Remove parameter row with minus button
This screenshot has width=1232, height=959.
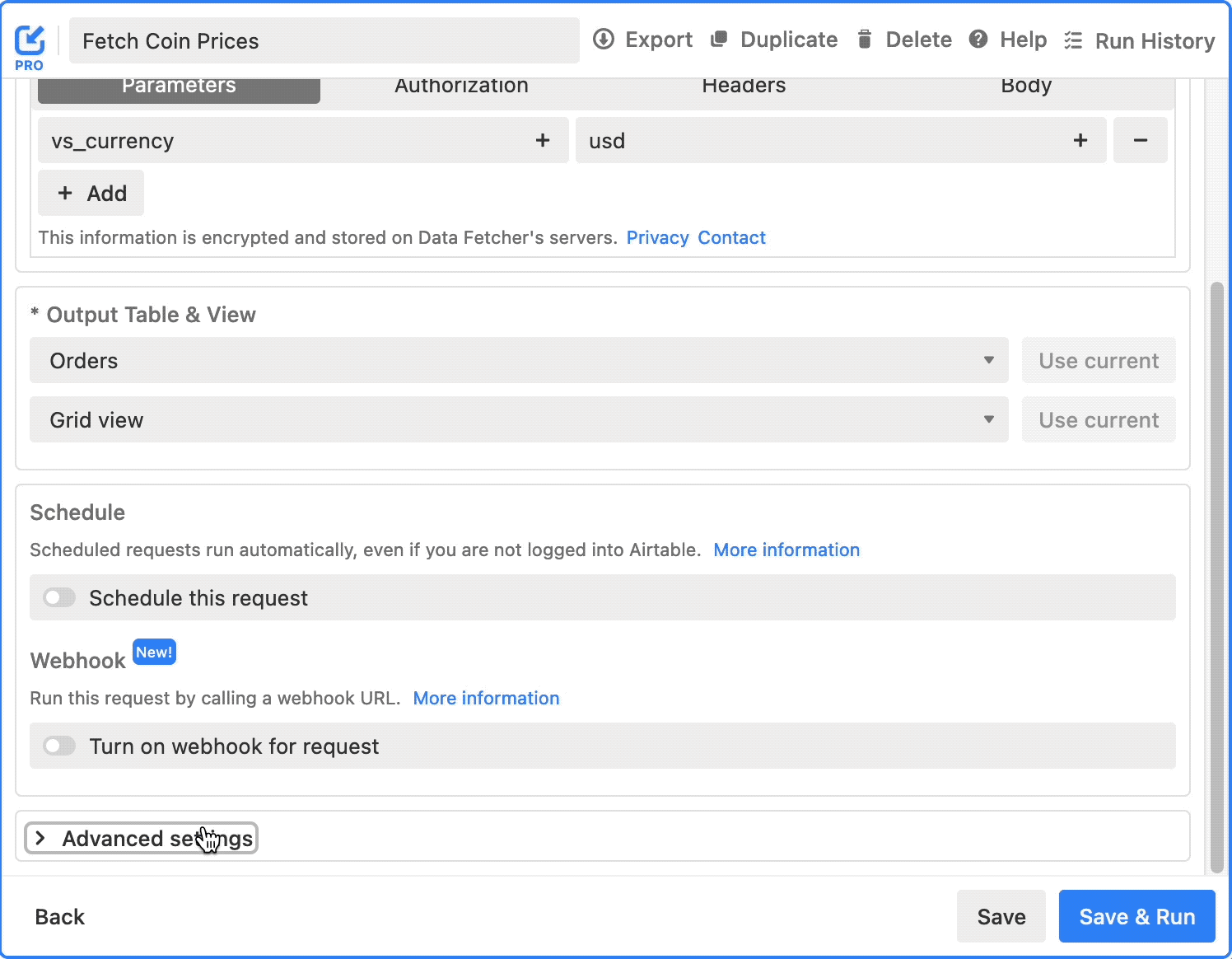coord(1140,141)
